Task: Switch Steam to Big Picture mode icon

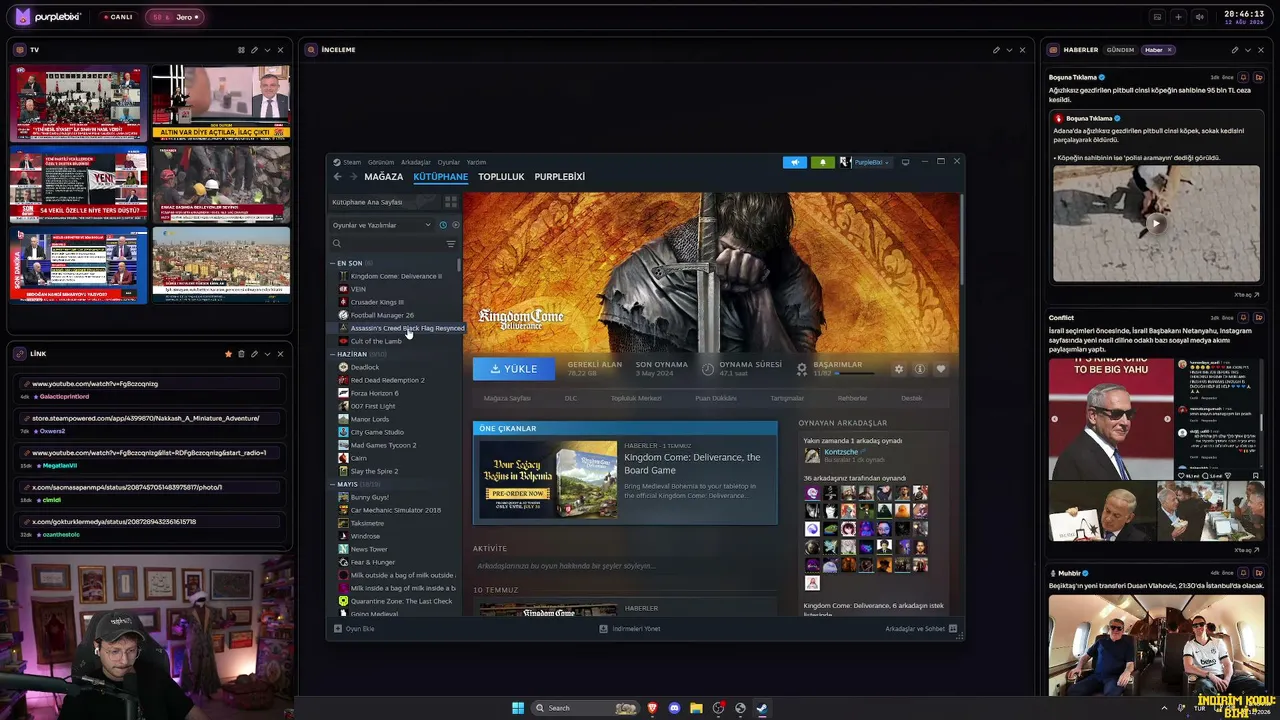Action: (905, 162)
